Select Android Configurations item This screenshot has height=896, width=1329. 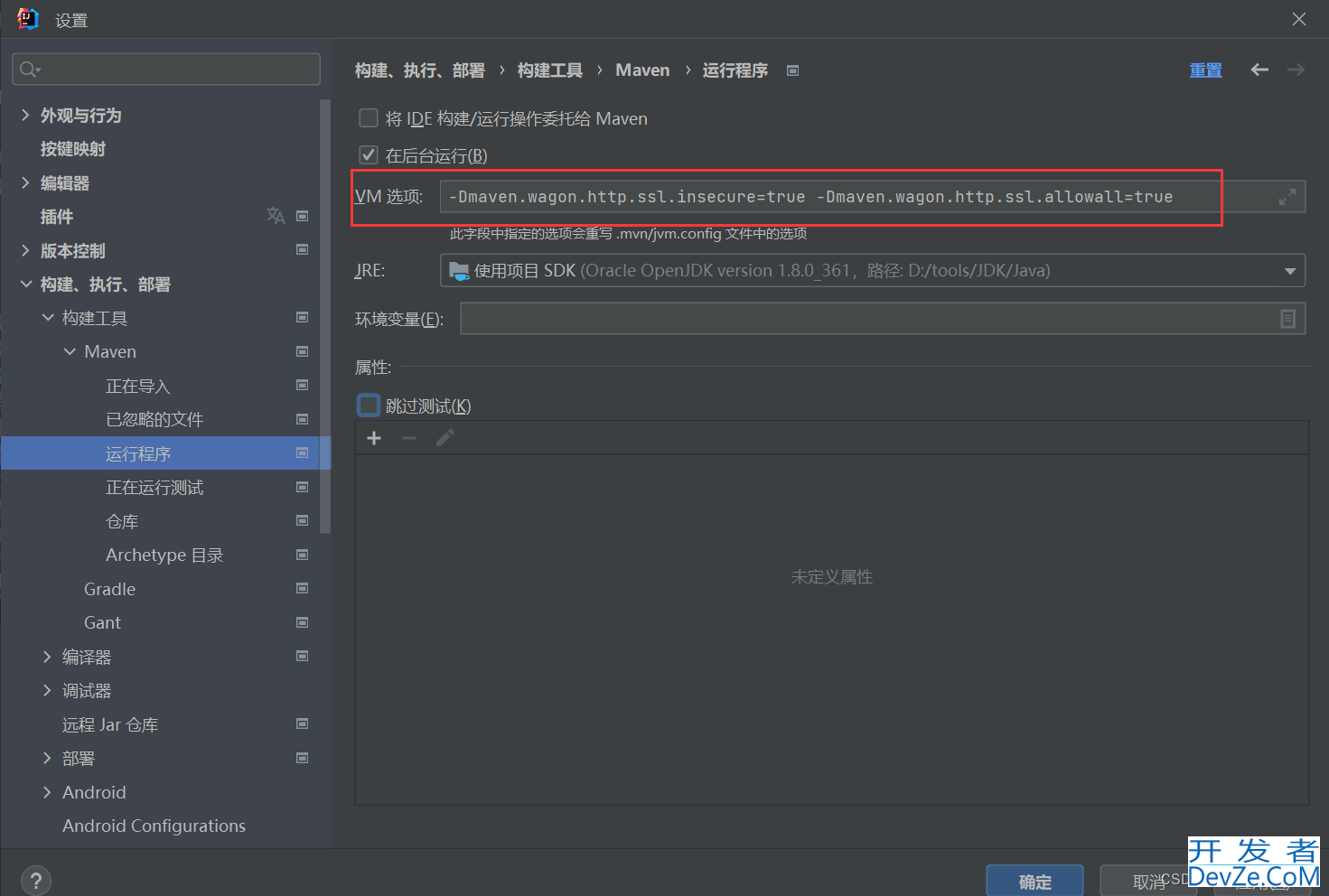[154, 826]
